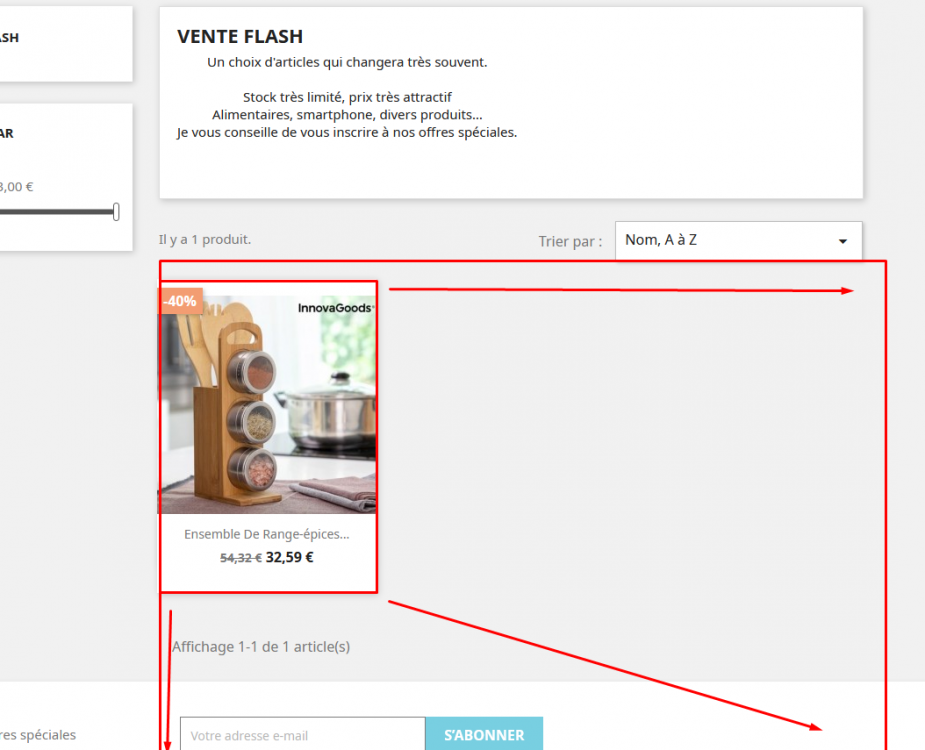This screenshot has height=750, width=925.
Task: Click the -40% discount badge
Action: tap(181, 301)
